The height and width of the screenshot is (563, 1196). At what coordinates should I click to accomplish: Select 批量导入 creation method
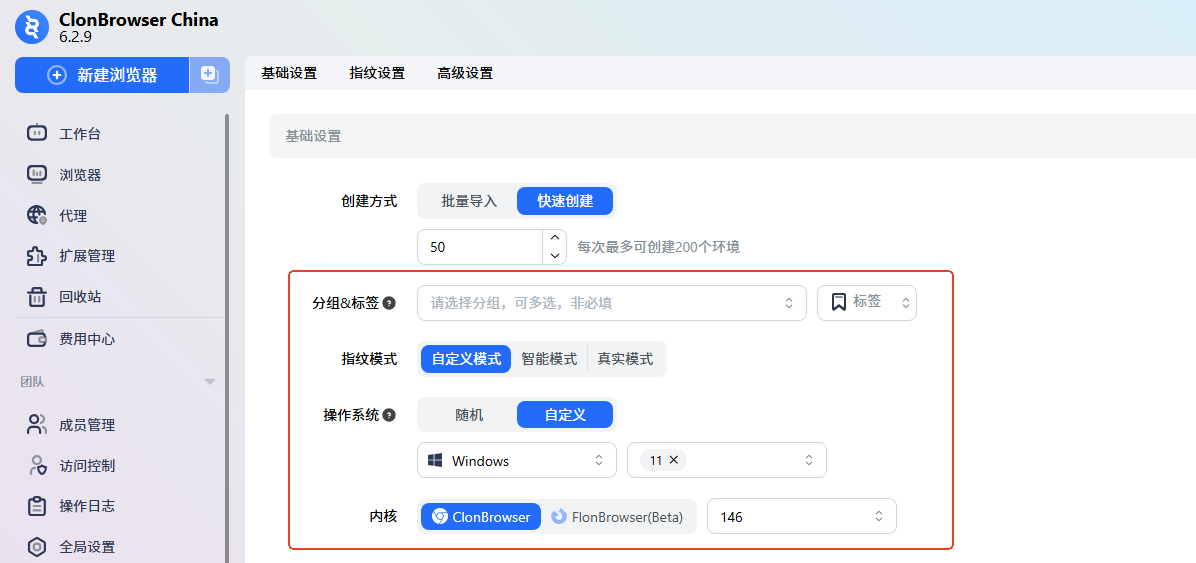click(469, 201)
